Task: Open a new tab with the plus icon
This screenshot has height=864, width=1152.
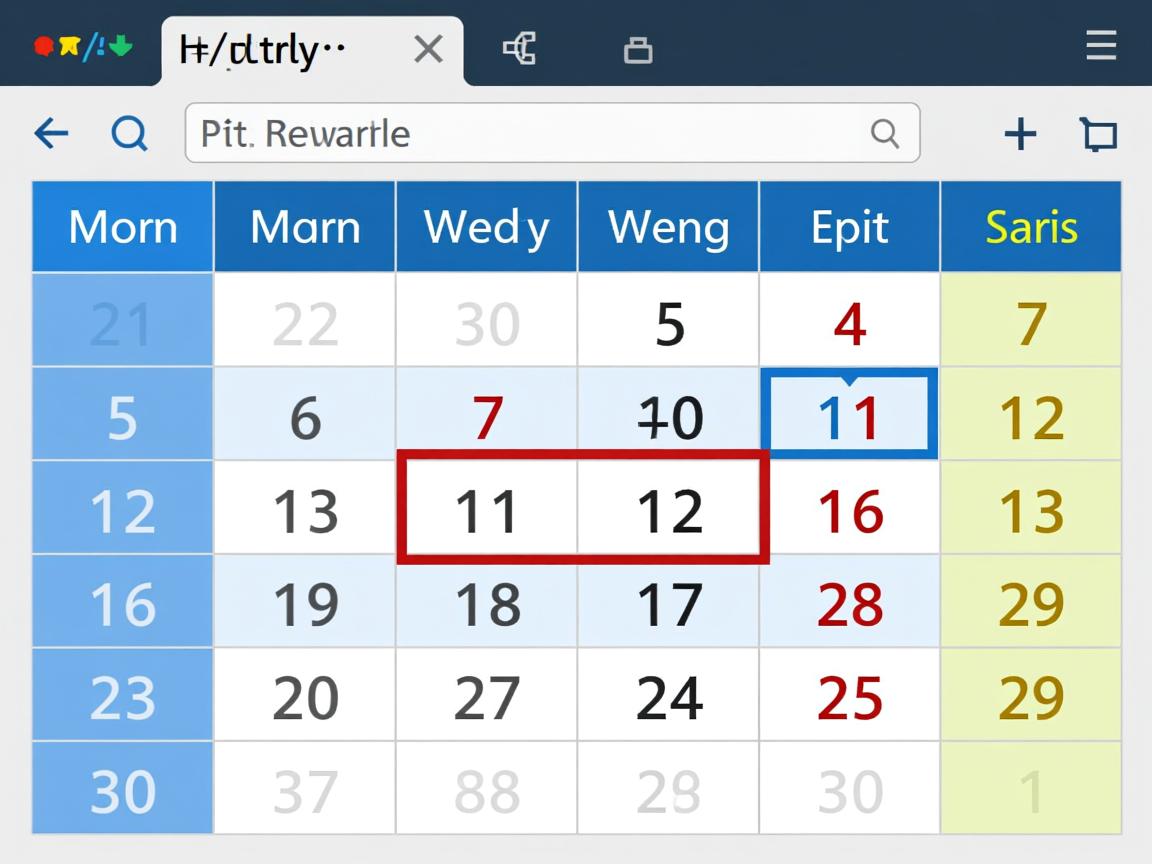Action: pos(1020,133)
